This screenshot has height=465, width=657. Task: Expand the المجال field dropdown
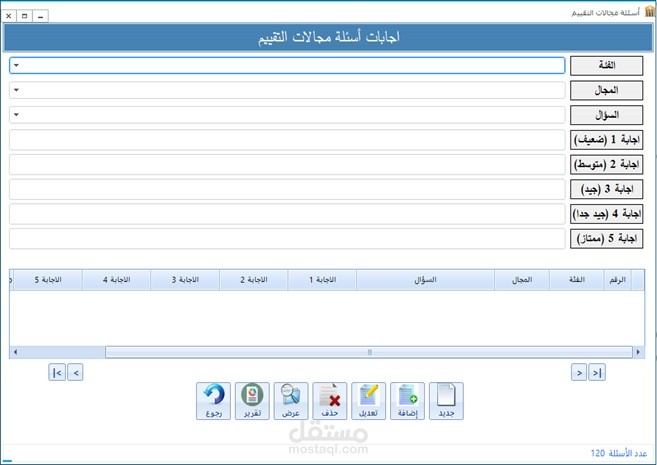click(16, 90)
